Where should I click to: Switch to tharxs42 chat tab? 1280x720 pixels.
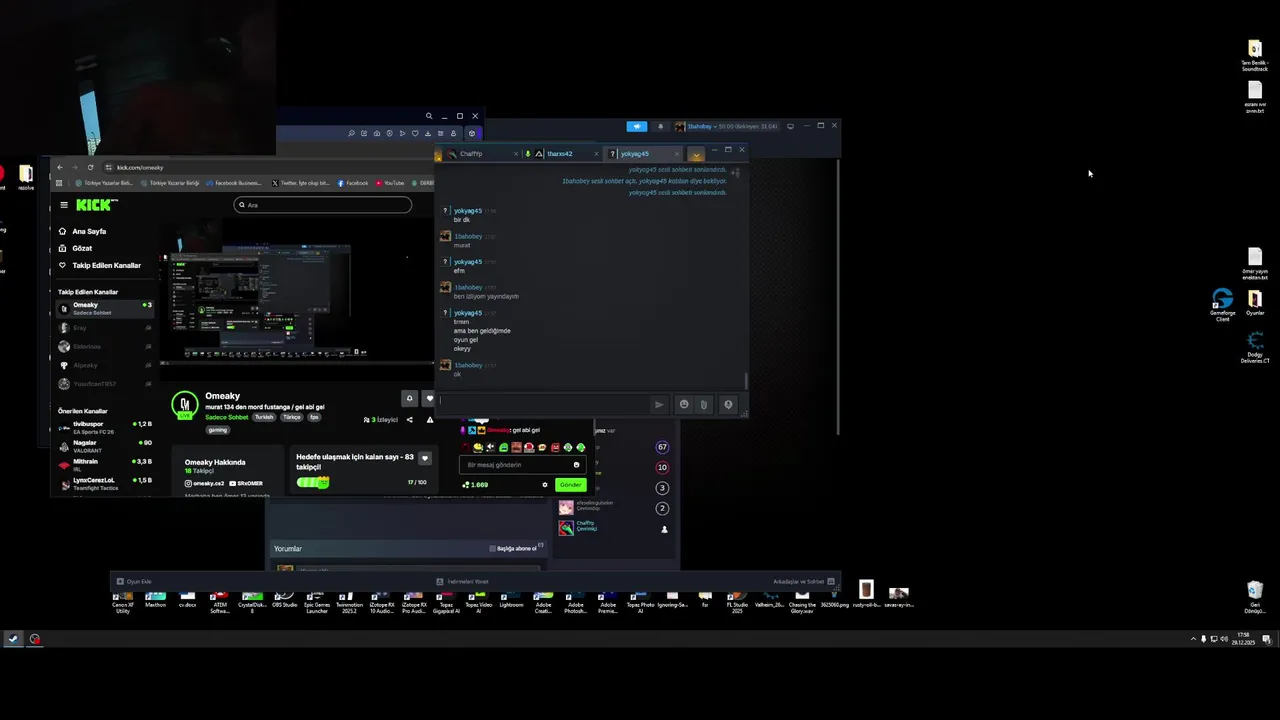560,154
